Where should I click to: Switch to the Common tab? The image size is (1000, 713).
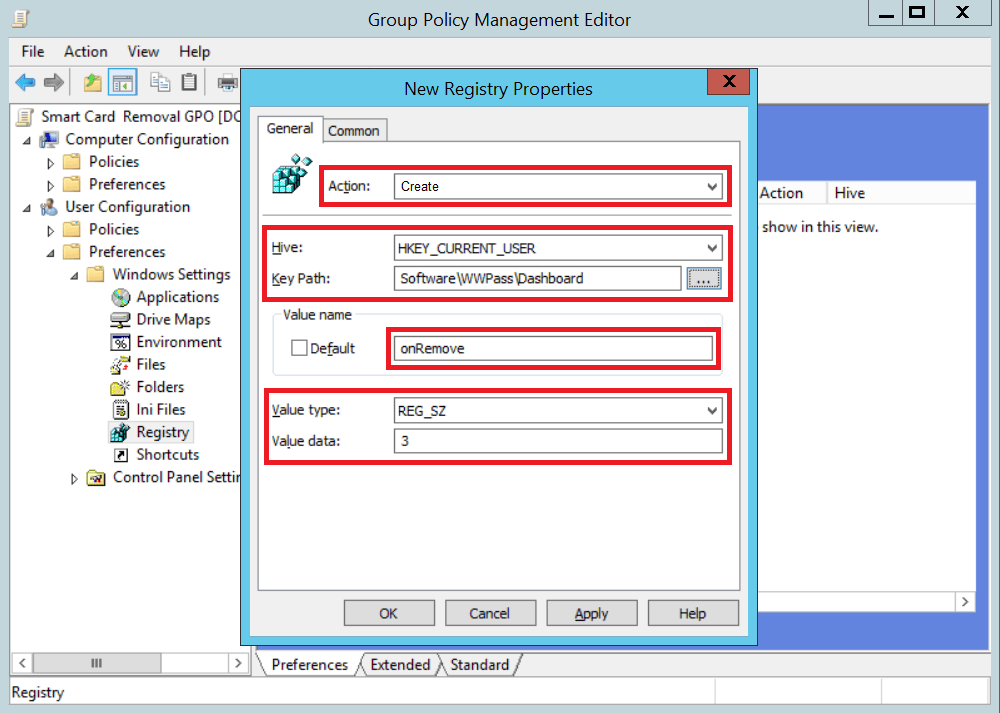tap(354, 130)
